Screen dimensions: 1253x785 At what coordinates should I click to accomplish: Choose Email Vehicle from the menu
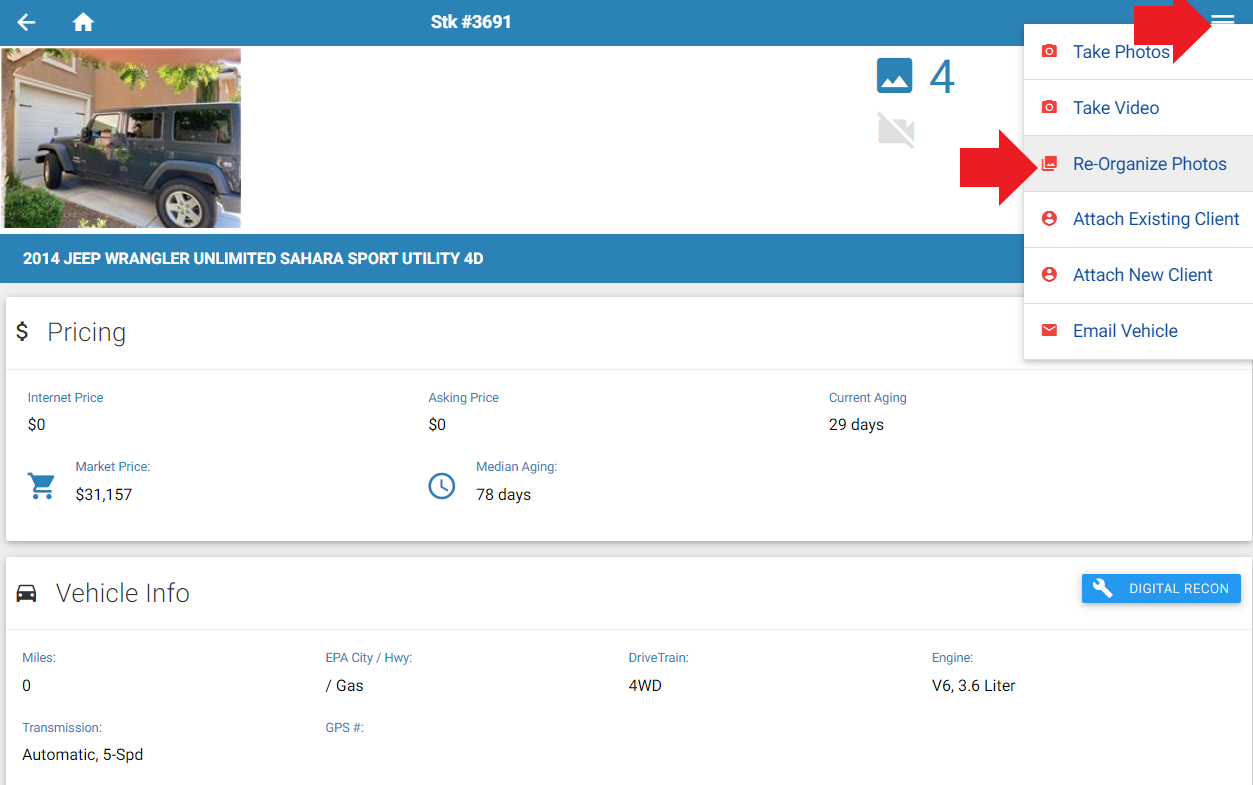1138,331
